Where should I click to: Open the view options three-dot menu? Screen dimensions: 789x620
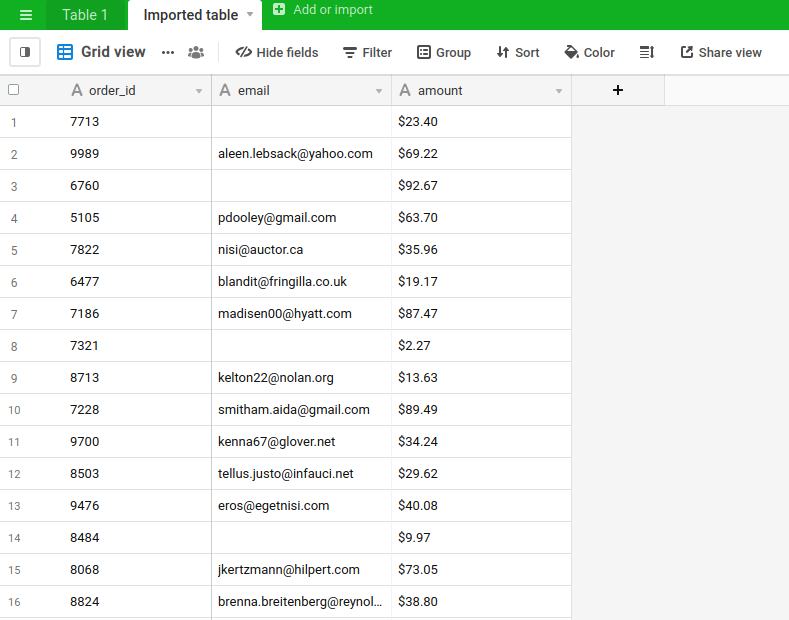pos(168,52)
